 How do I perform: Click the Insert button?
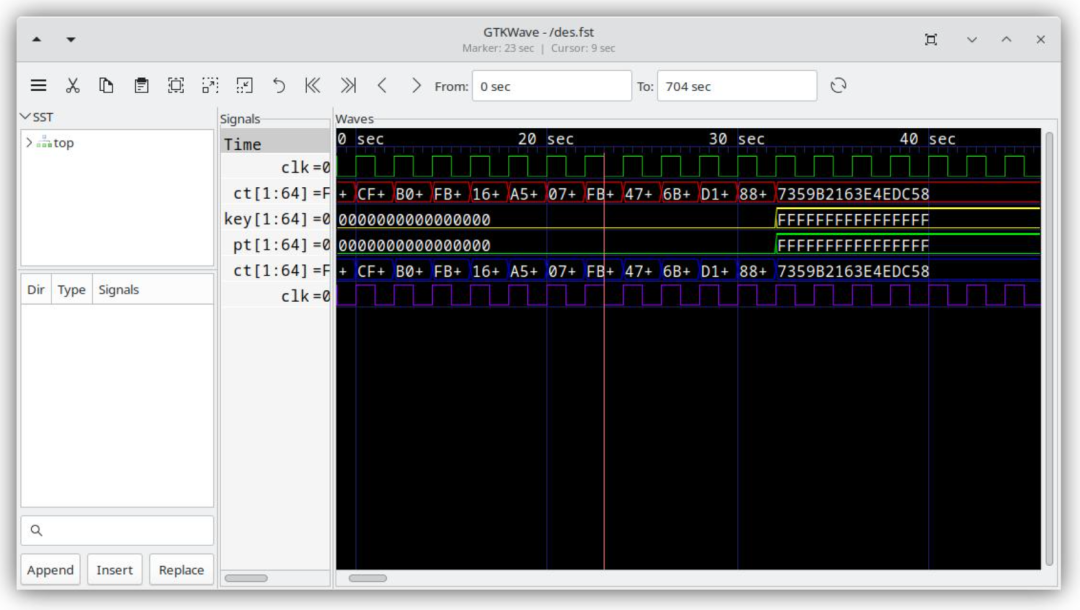(114, 570)
